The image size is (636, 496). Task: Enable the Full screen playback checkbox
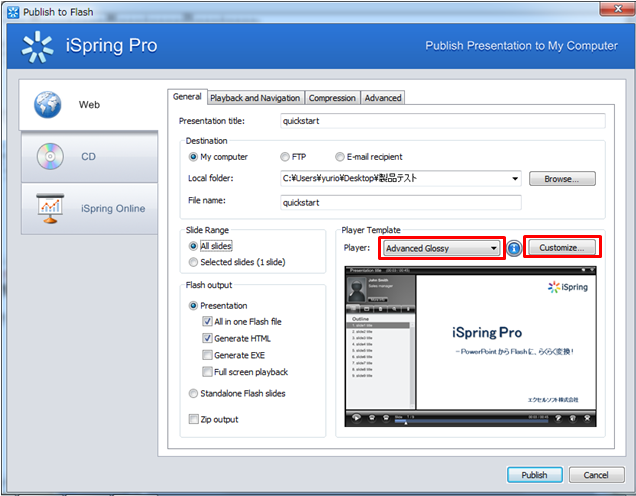[207, 372]
